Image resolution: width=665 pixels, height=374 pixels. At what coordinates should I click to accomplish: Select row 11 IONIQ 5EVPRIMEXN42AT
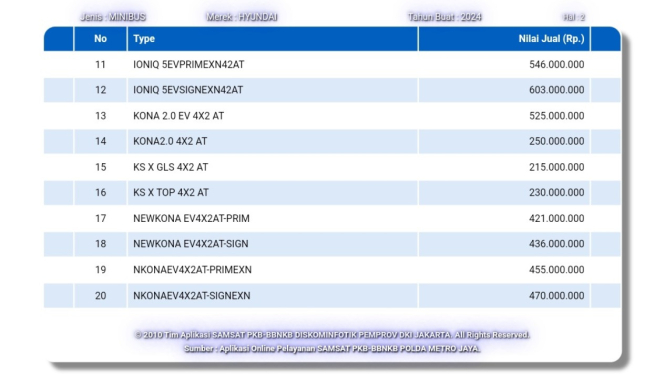[332, 64]
